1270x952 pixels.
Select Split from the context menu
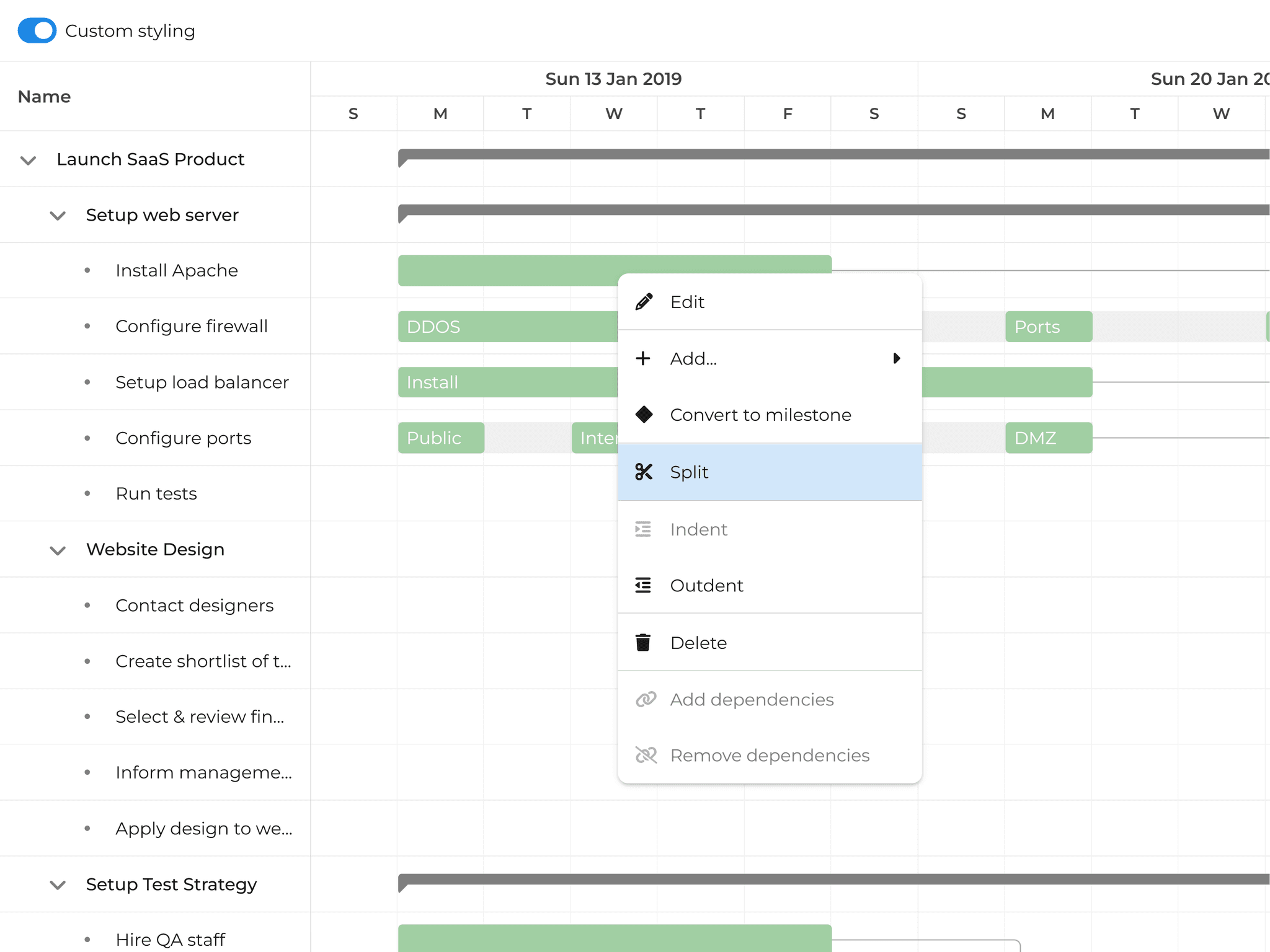tap(690, 472)
